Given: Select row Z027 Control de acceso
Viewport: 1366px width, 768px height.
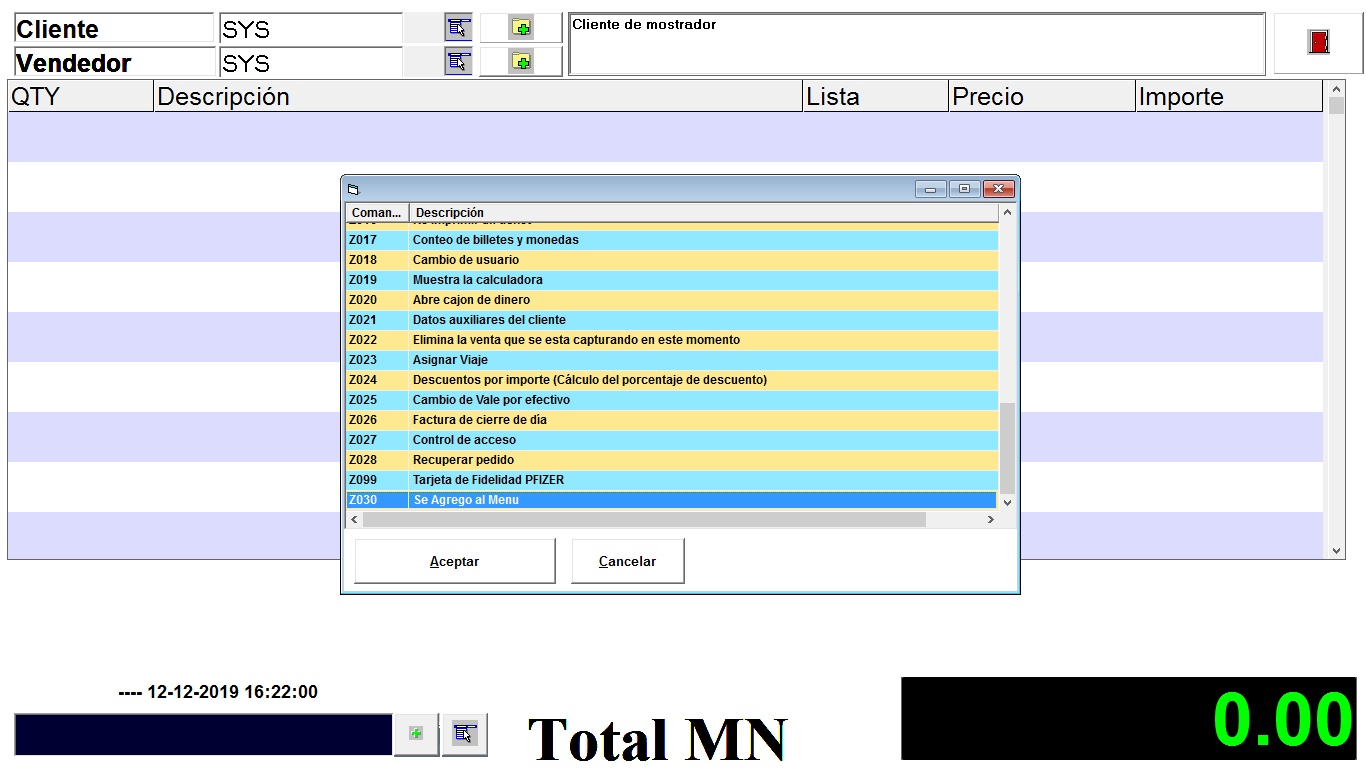Looking at the screenshot, I should 672,440.
